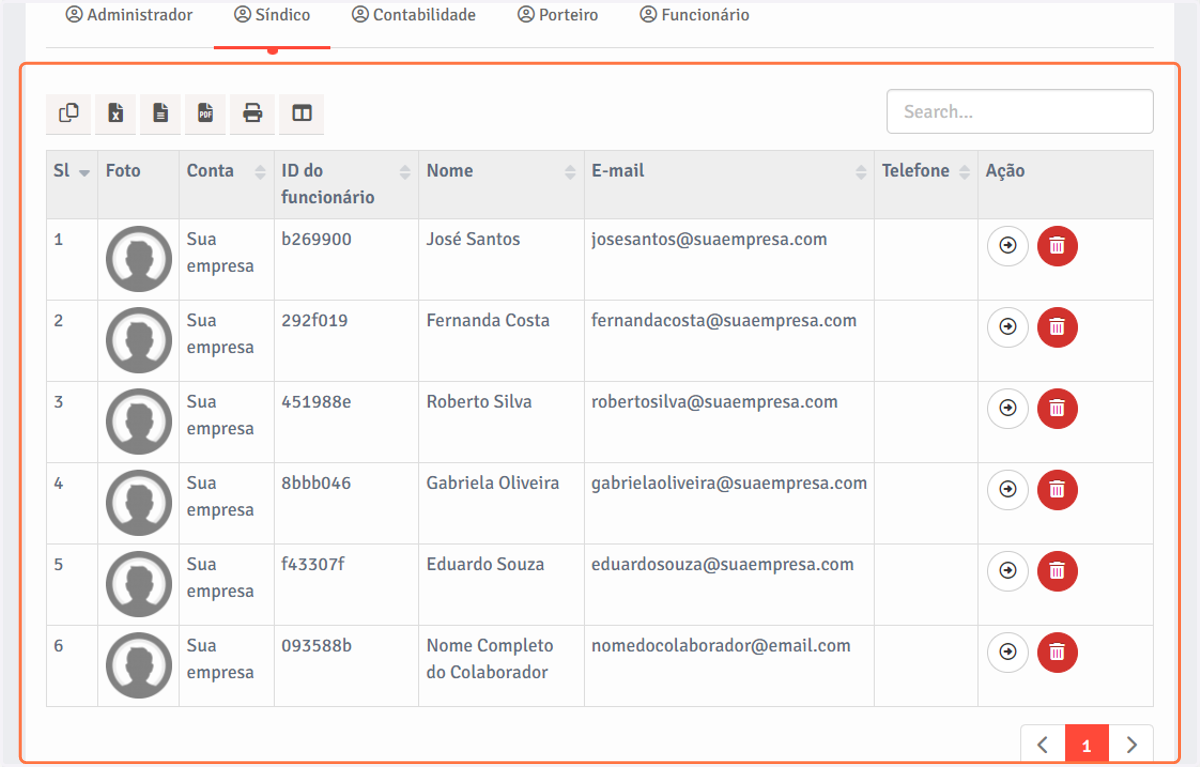Go to next page of results
This screenshot has width=1200, height=767.
(1131, 745)
